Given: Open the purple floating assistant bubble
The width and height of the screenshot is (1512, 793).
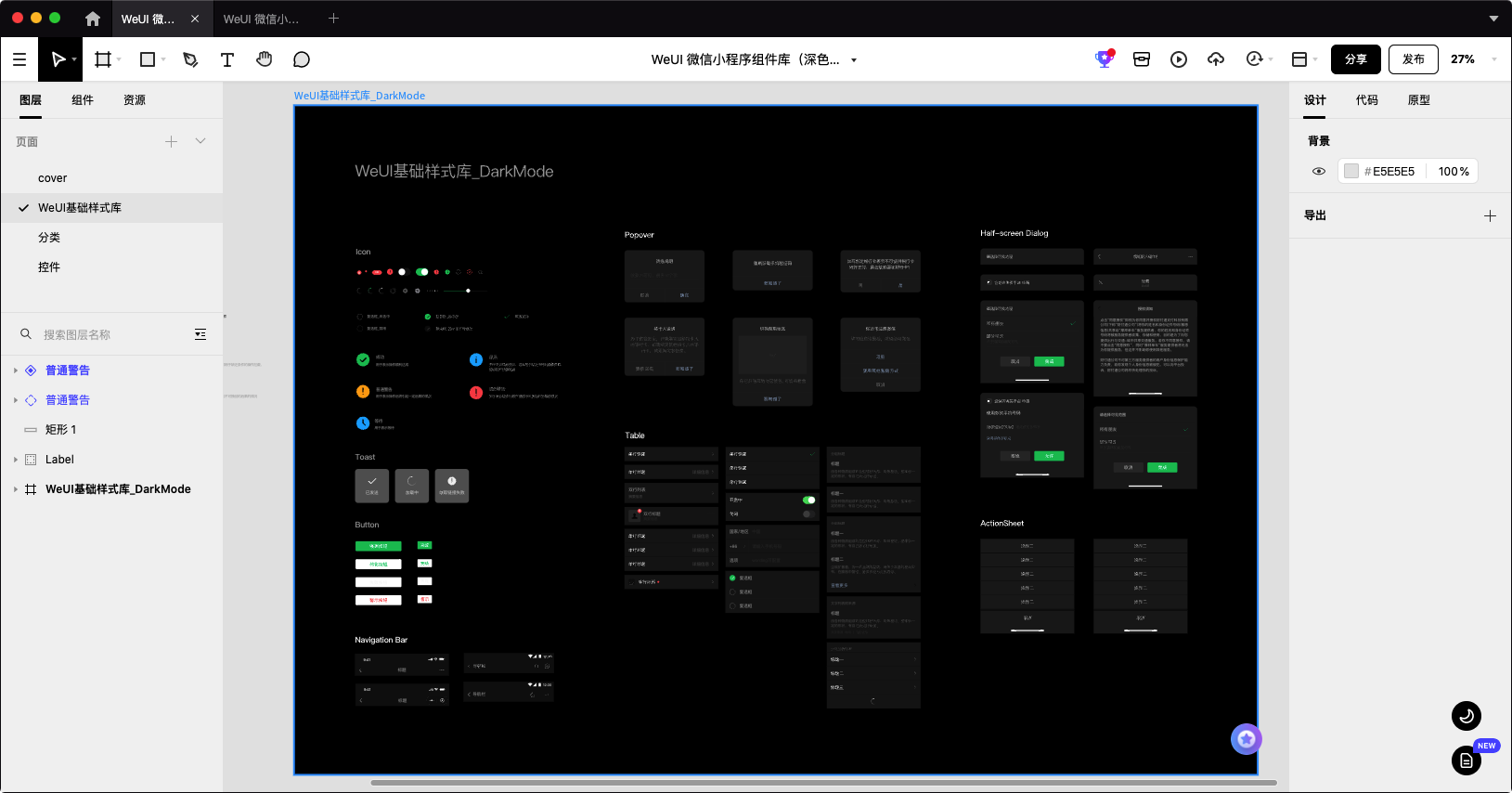Looking at the screenshot, I should pos(1247,739).
